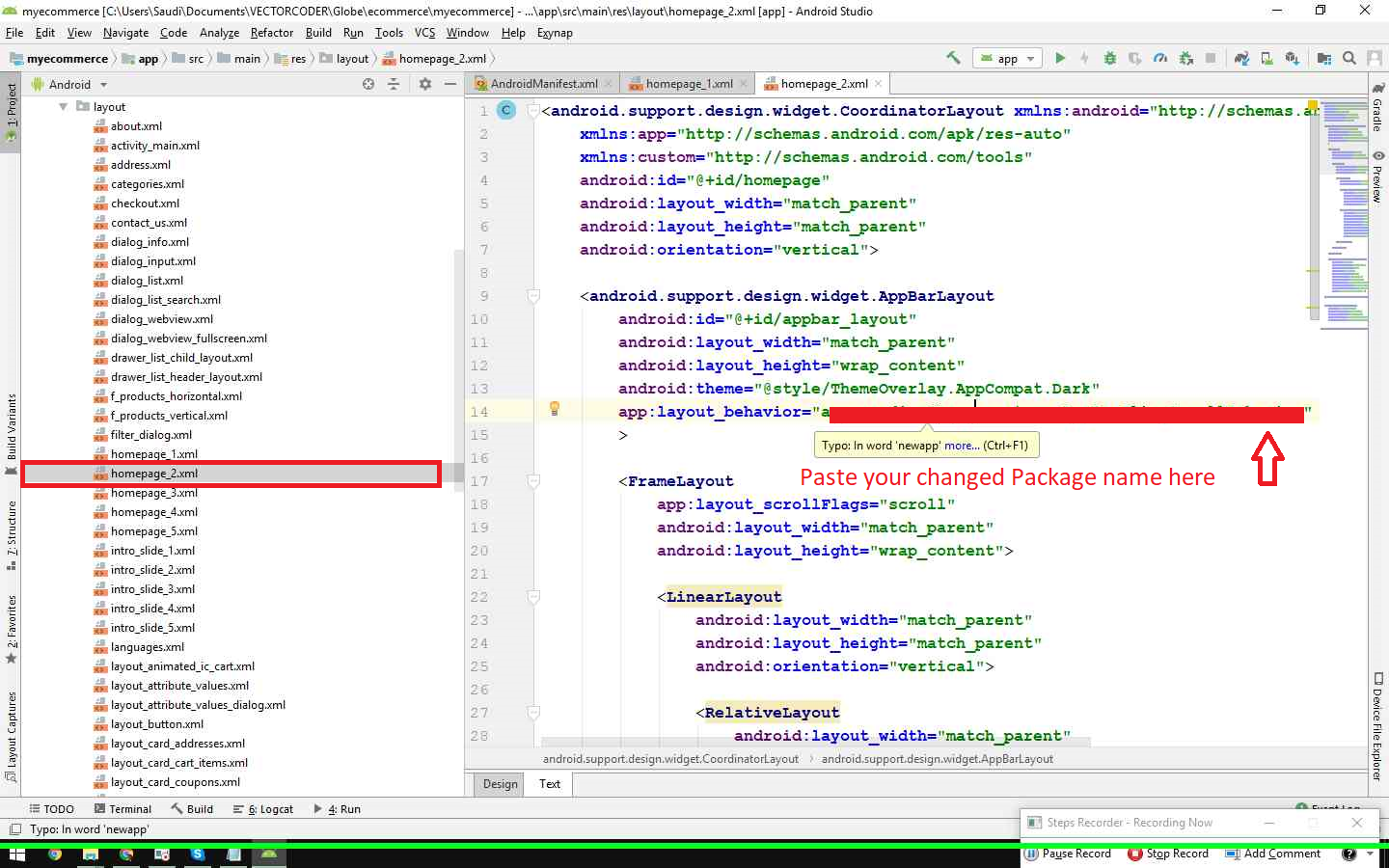1389x868 pixels.
Task: Click the Make Project hammer icon
Action: click(x=953, y=58)
